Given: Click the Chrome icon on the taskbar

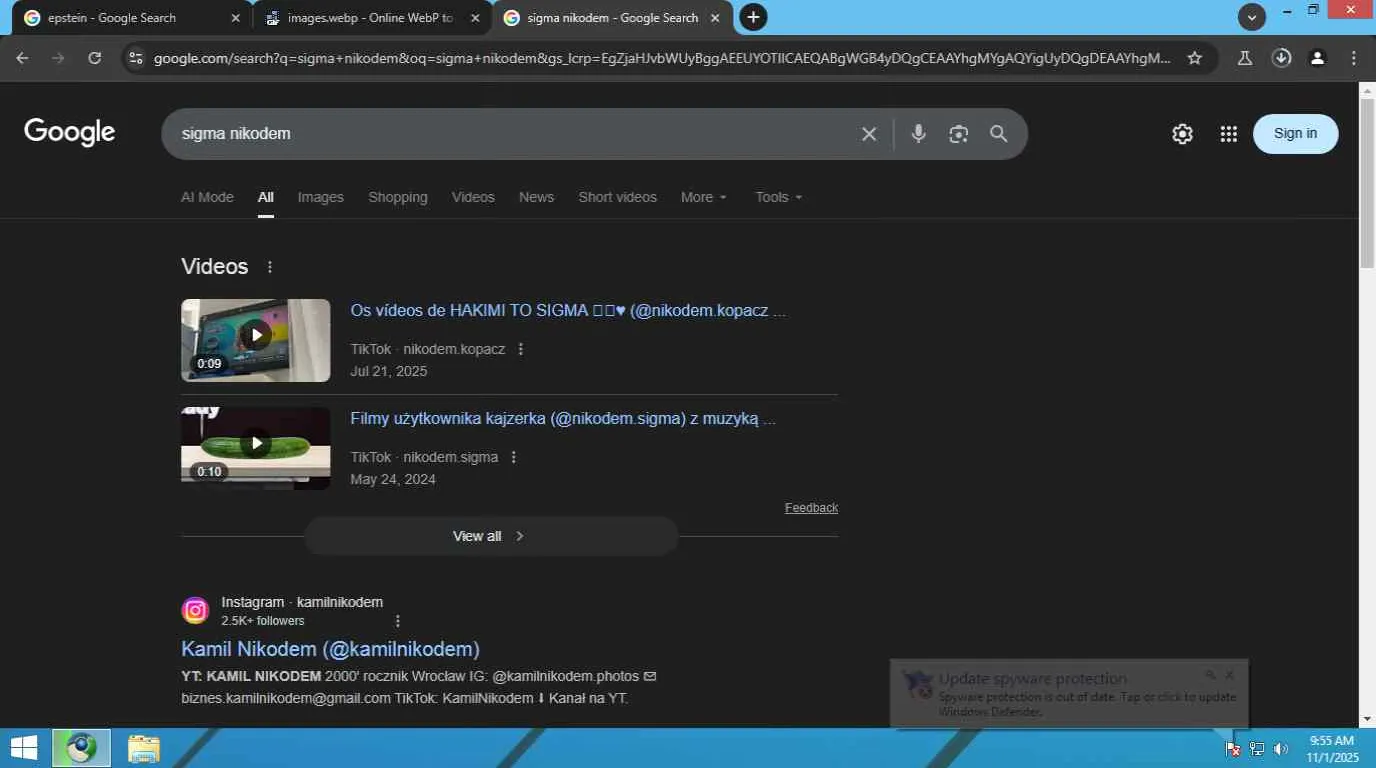Looking at the screenshot, I should (81, 747).
